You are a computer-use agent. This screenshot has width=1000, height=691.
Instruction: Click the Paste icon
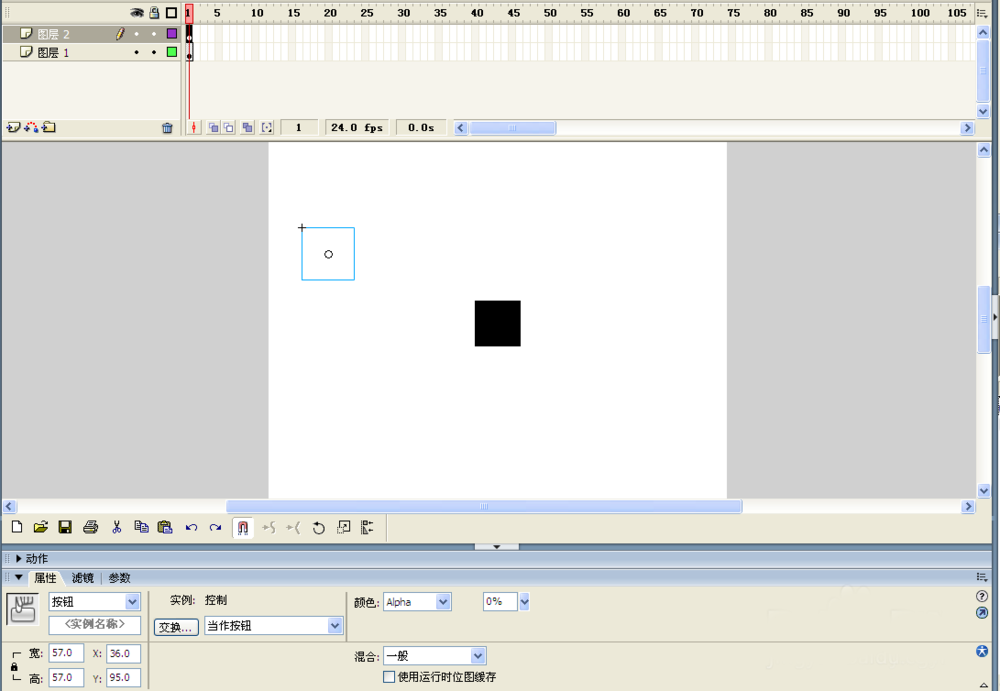pyautogui.click(x=165, y=527)
